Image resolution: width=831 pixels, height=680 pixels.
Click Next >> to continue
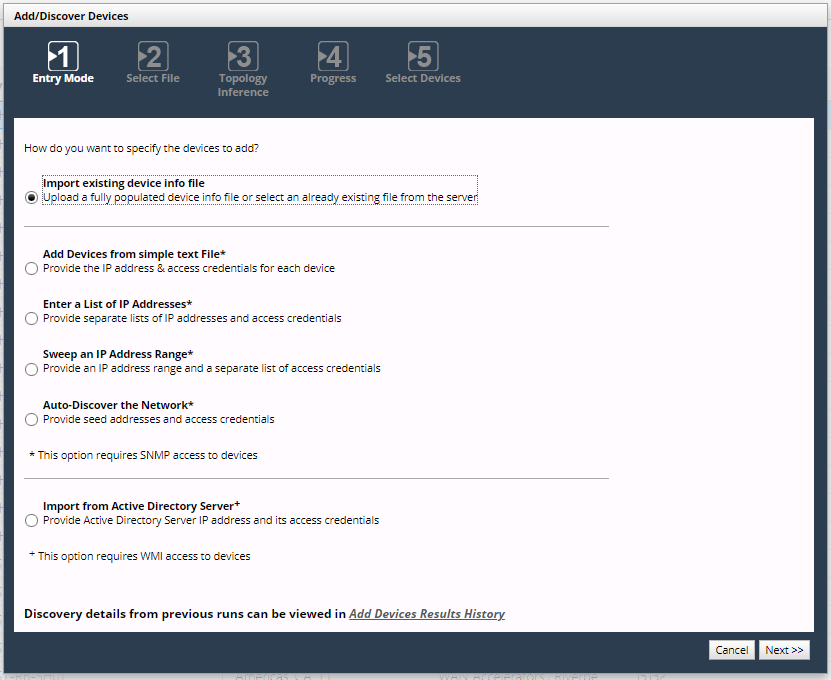point(784,650)
